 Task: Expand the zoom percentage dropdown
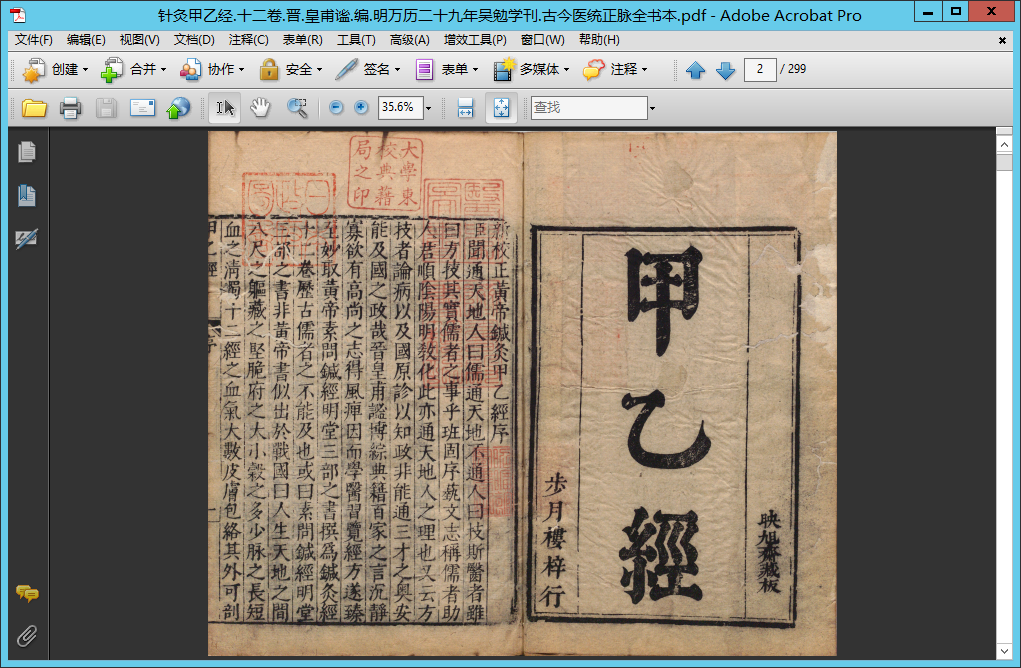(429, 108)
